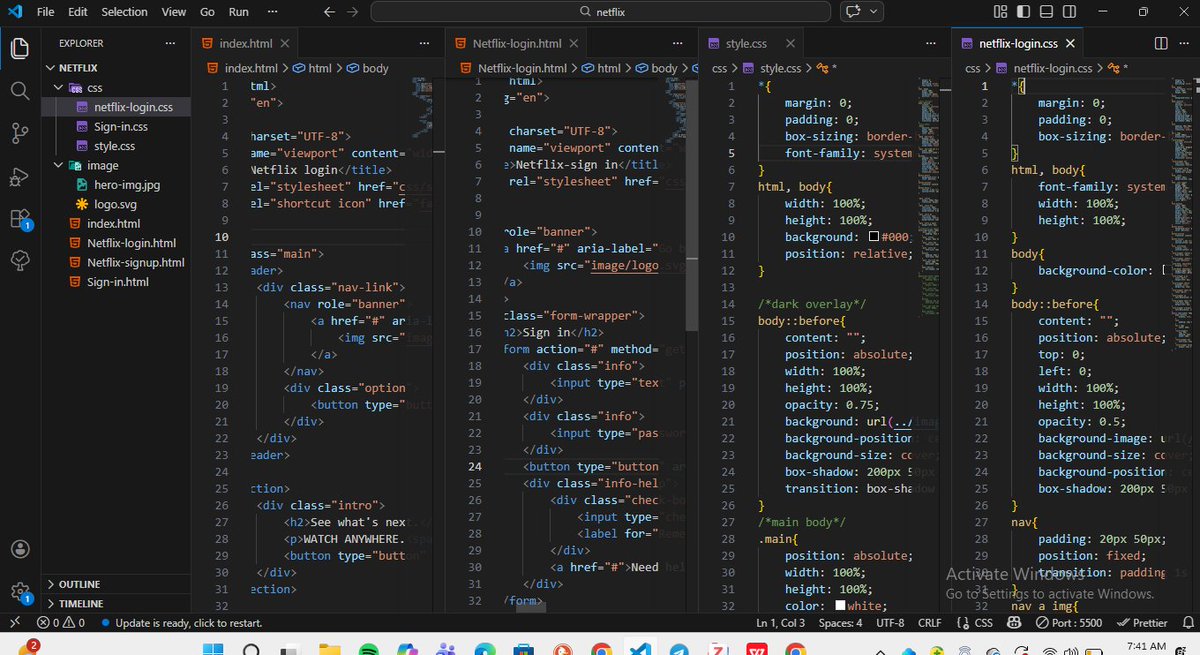Open Spotify from the Windows taskbar
Screen dimensions: 1200x655
(x=367, y=649)
